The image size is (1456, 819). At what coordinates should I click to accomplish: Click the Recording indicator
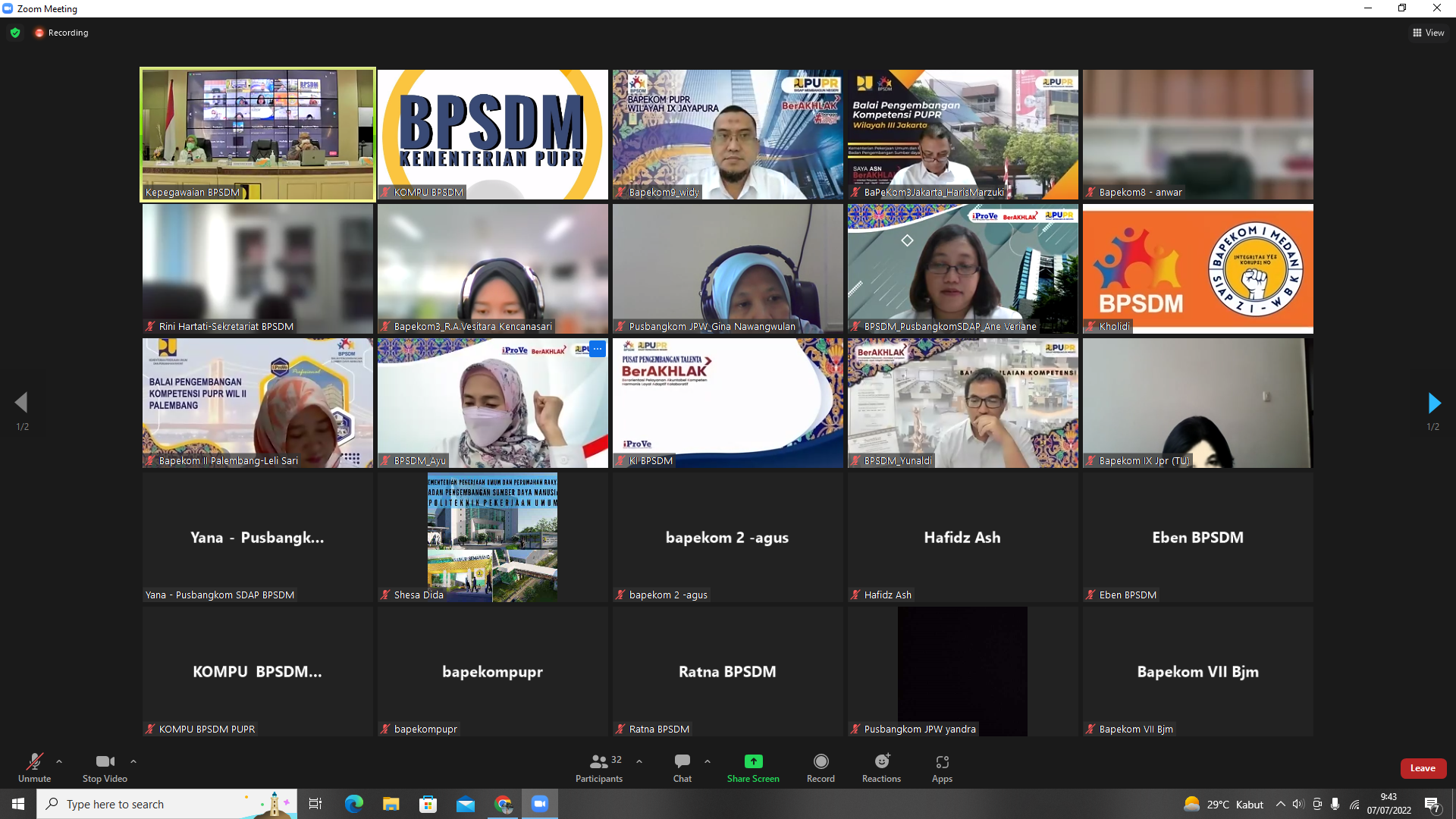click(61, 33)
